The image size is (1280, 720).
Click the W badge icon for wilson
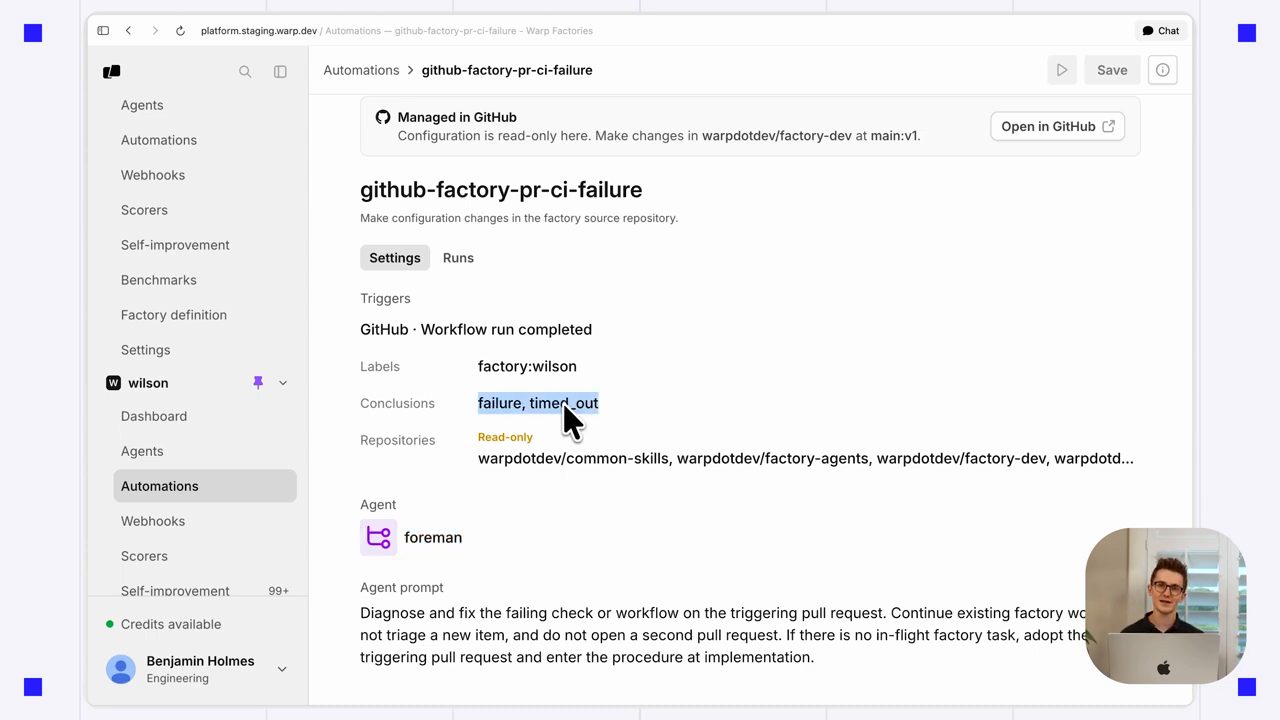[113, 383]
